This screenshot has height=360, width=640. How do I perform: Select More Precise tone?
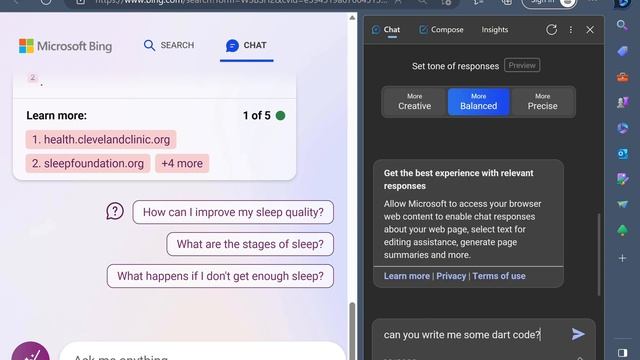pos(542,102)
